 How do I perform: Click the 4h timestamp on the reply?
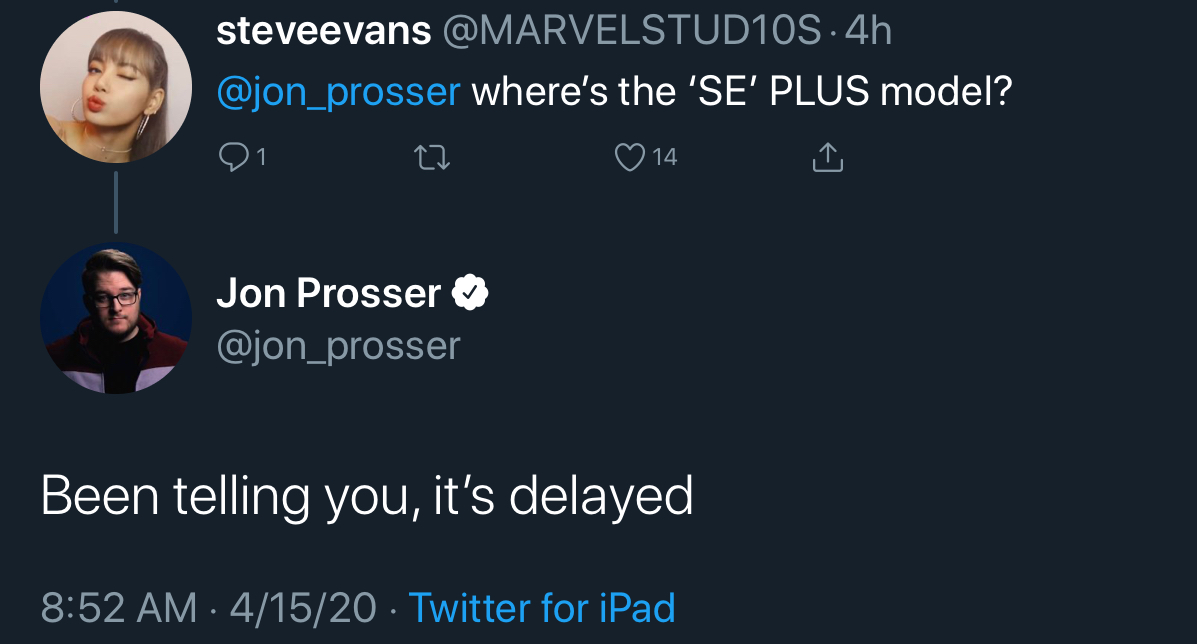tap(869, 31)
